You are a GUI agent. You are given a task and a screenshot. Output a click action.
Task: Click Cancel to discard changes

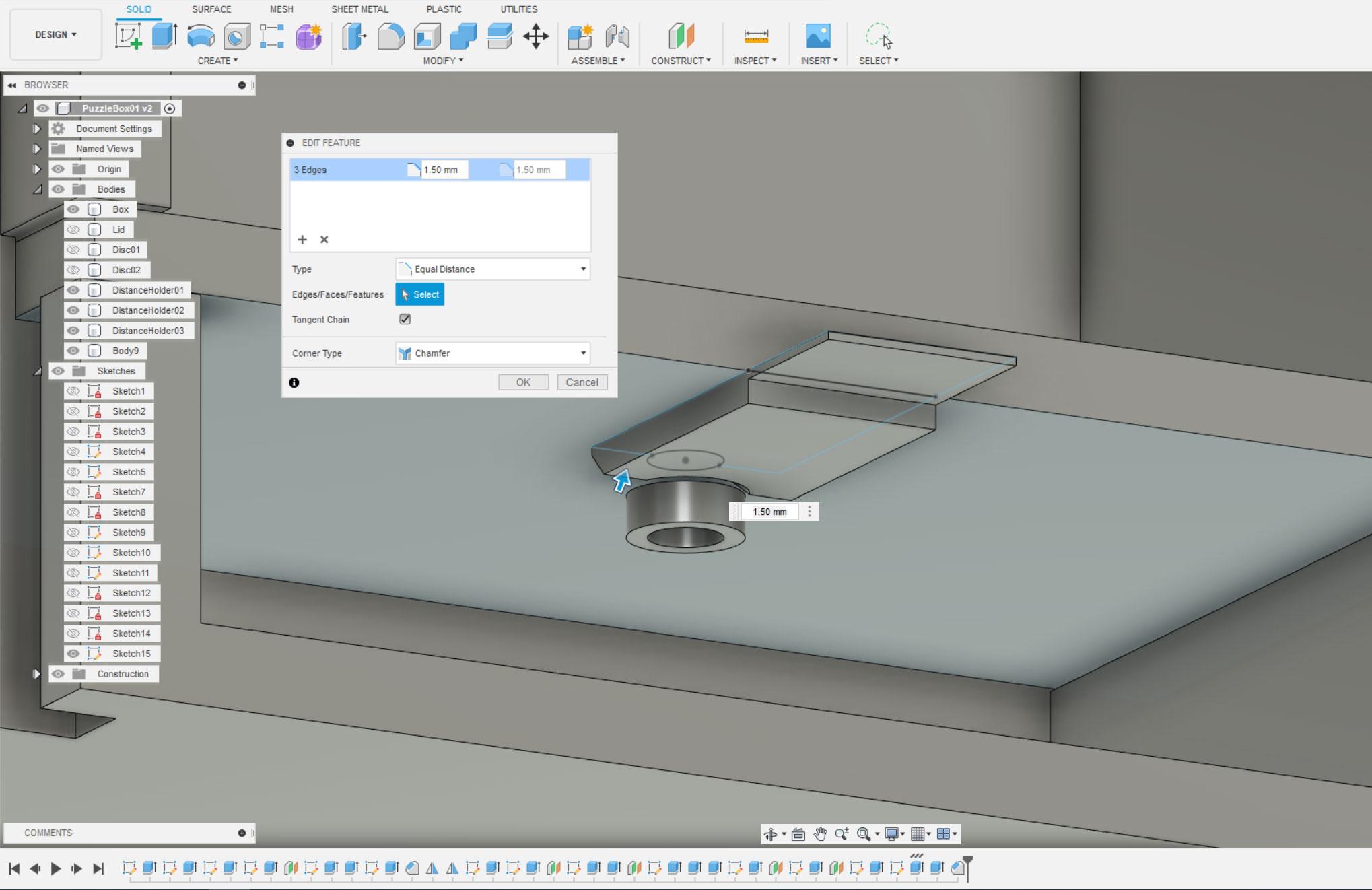click(x=580, y=382)
